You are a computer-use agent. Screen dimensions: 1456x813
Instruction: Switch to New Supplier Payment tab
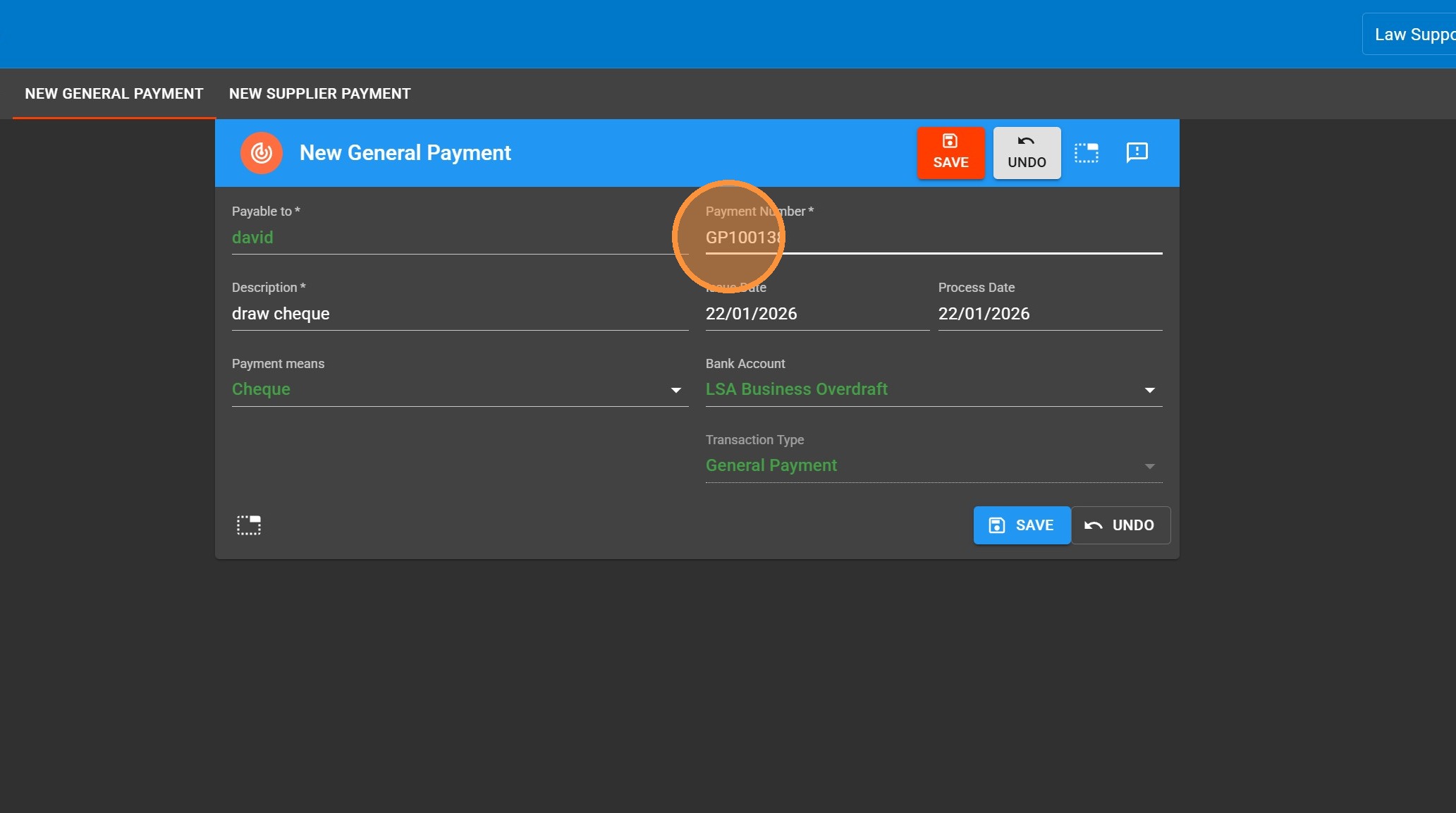[x=319, y=94]
